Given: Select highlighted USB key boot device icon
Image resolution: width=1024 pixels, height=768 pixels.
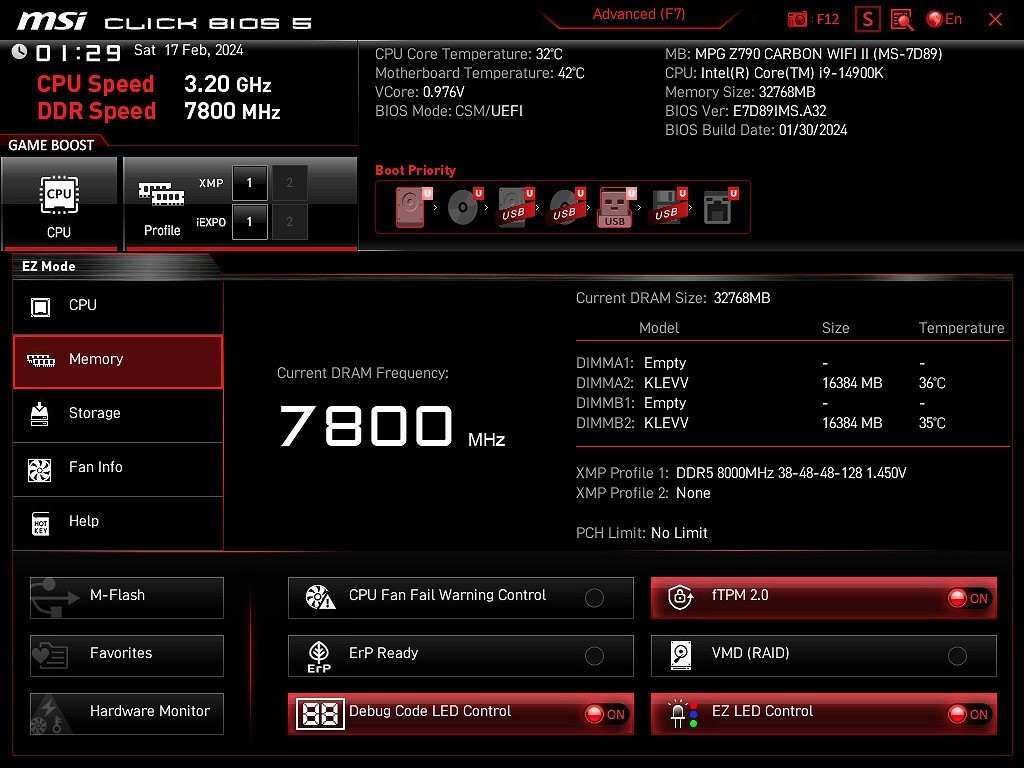Looking at the screenshot, I should 616,208.
